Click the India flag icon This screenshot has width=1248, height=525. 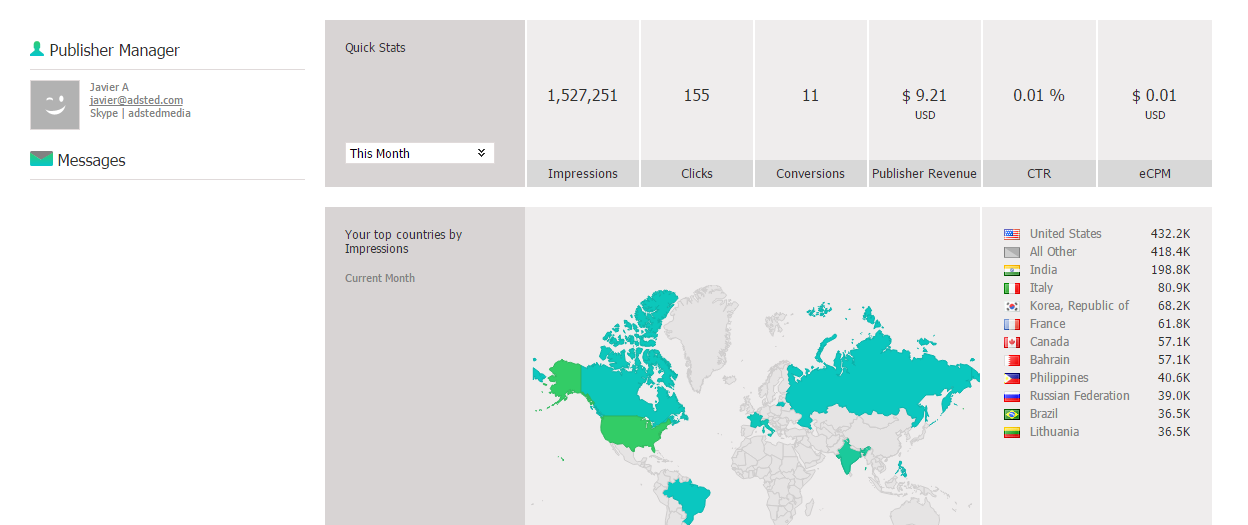1011,270
